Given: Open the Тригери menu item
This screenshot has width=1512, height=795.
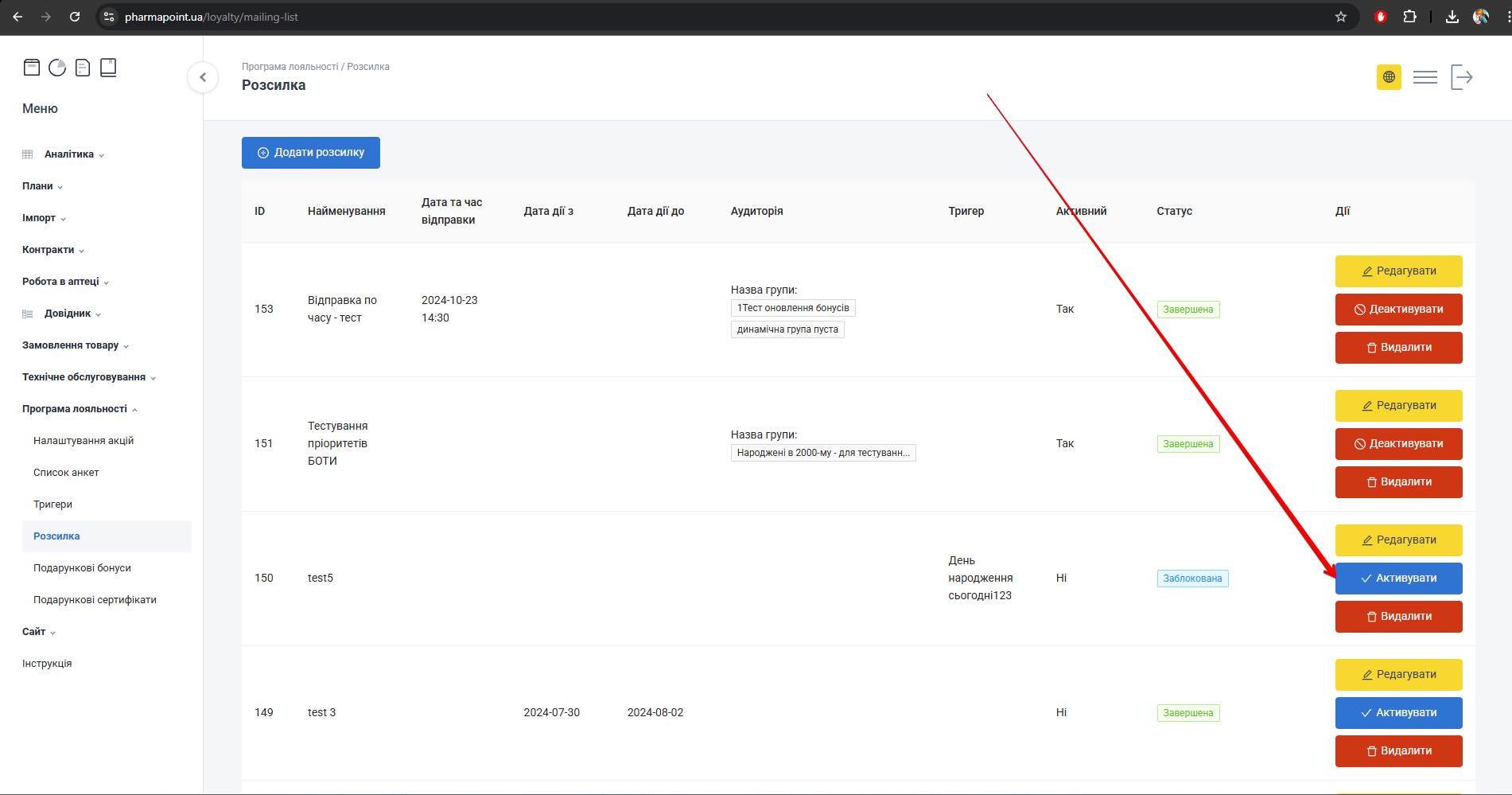Looking at the screenshot, I should click(52, 505).
